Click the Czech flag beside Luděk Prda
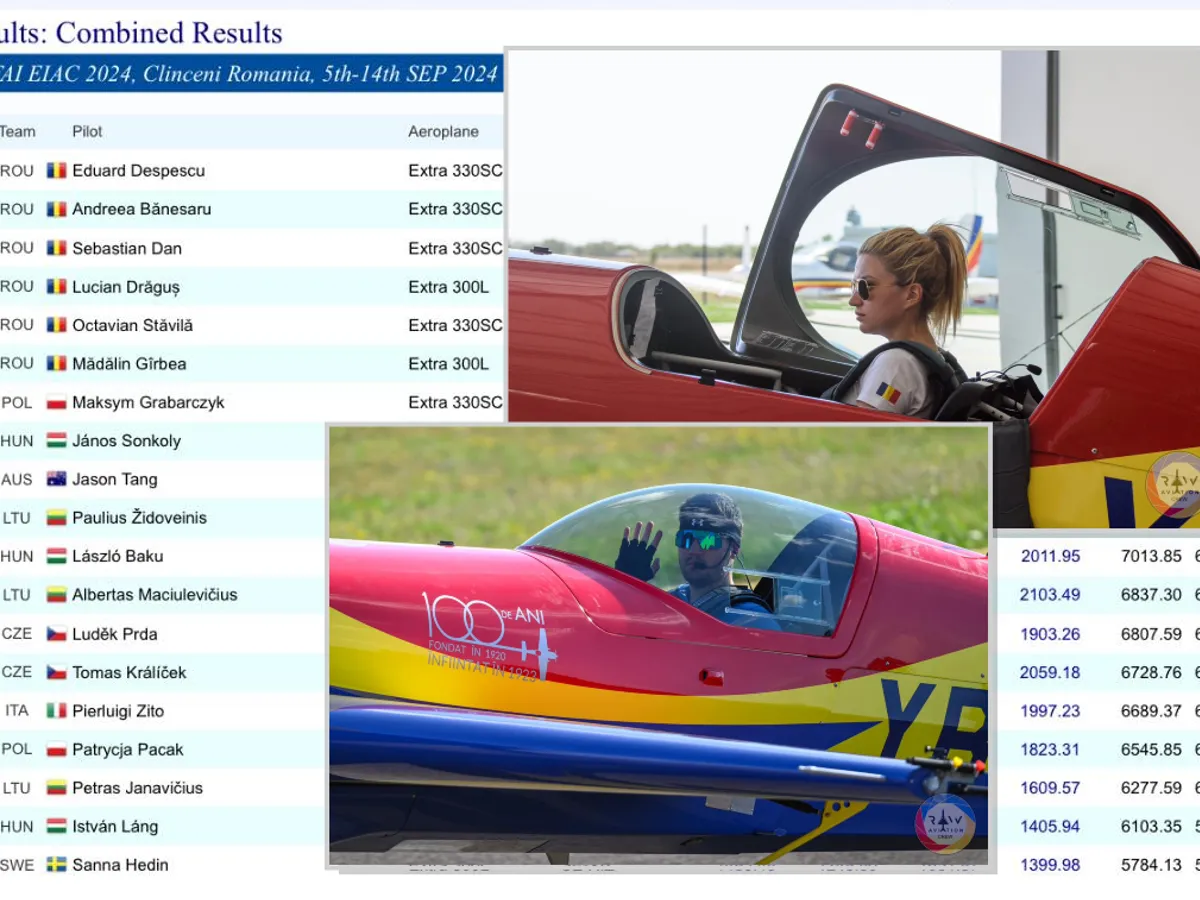This screenshot has height=900, width=1200. [x=56, y=634]
